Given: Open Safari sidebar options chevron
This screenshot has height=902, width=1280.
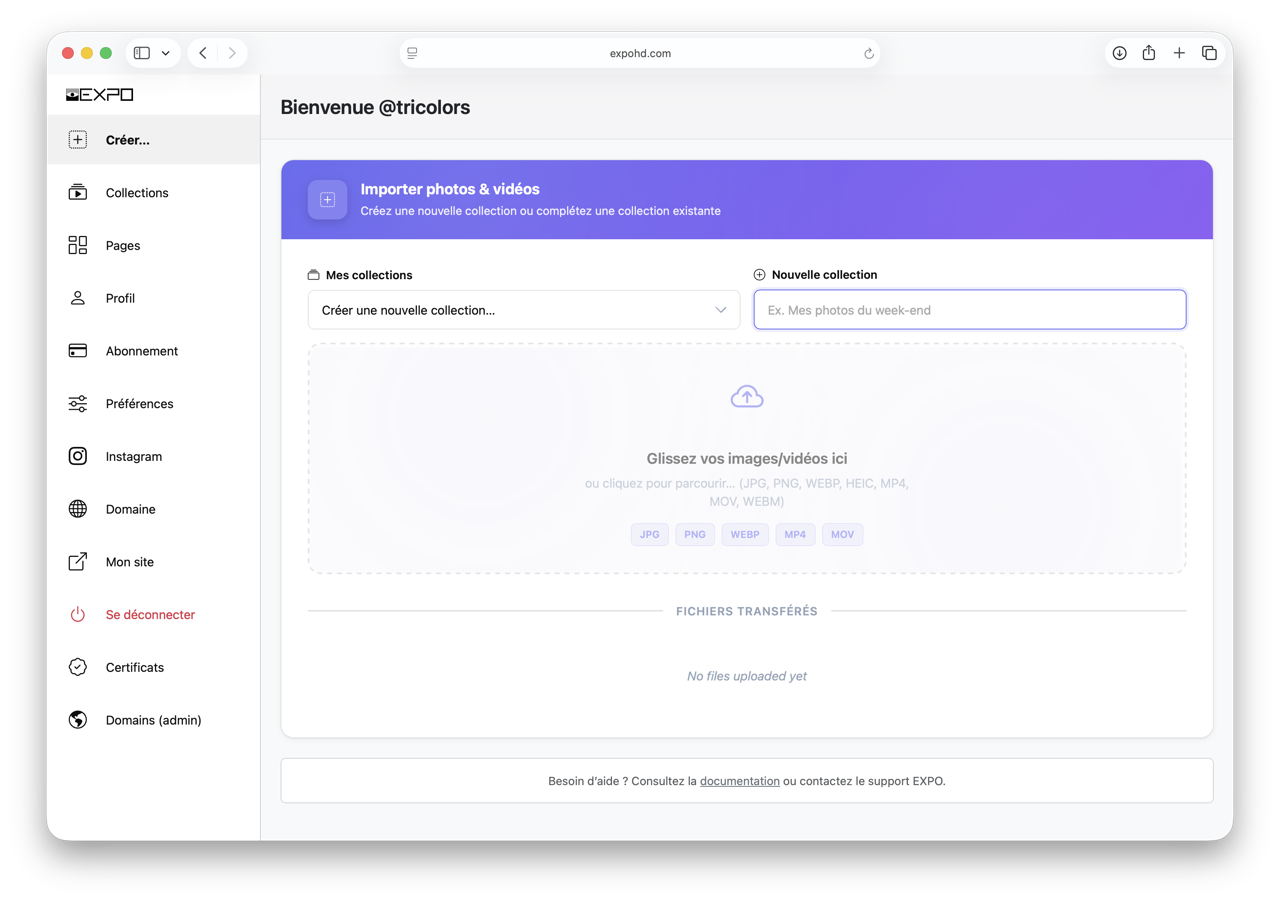Looking at the screenshot, I should point(166,53).
